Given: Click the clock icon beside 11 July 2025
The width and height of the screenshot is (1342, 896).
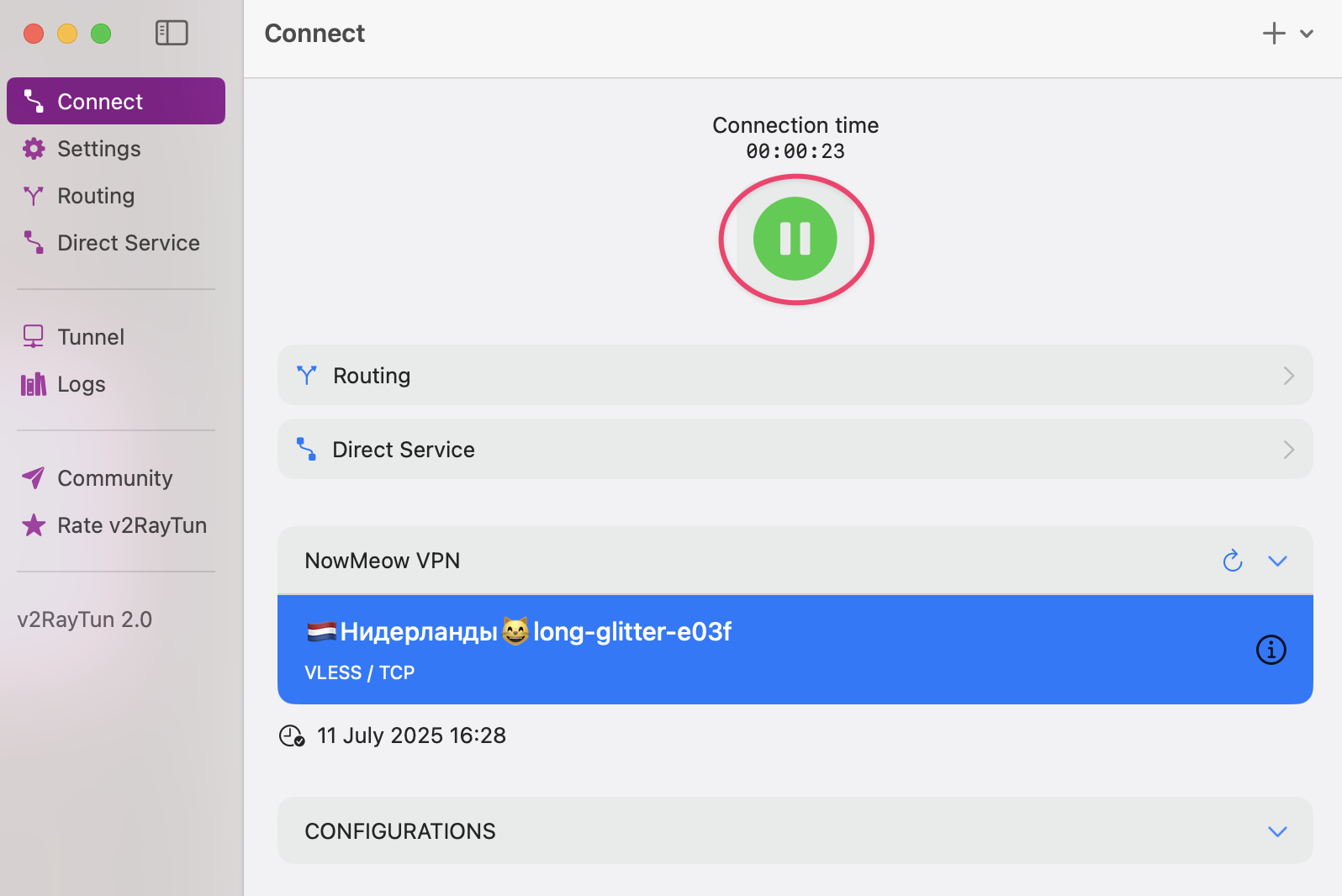Looking at the screenshot, I should coord(292,736).
